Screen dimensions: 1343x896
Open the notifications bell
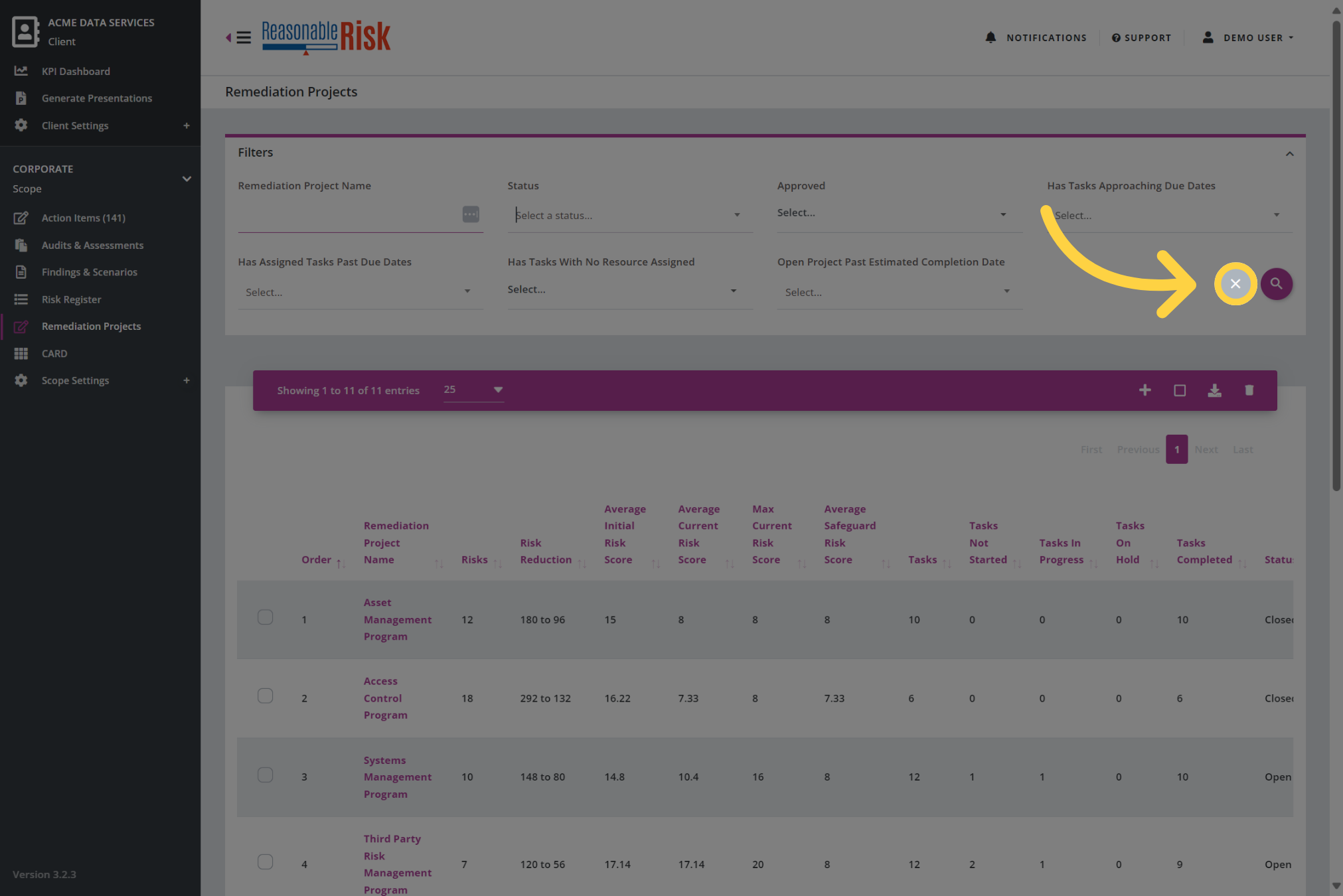click(x=990, y=37)
